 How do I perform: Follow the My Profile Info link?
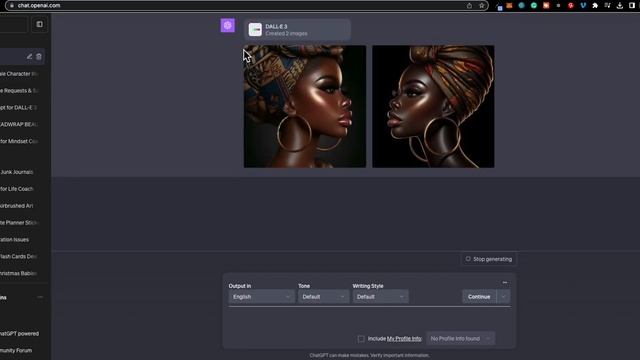coord(404,339)
